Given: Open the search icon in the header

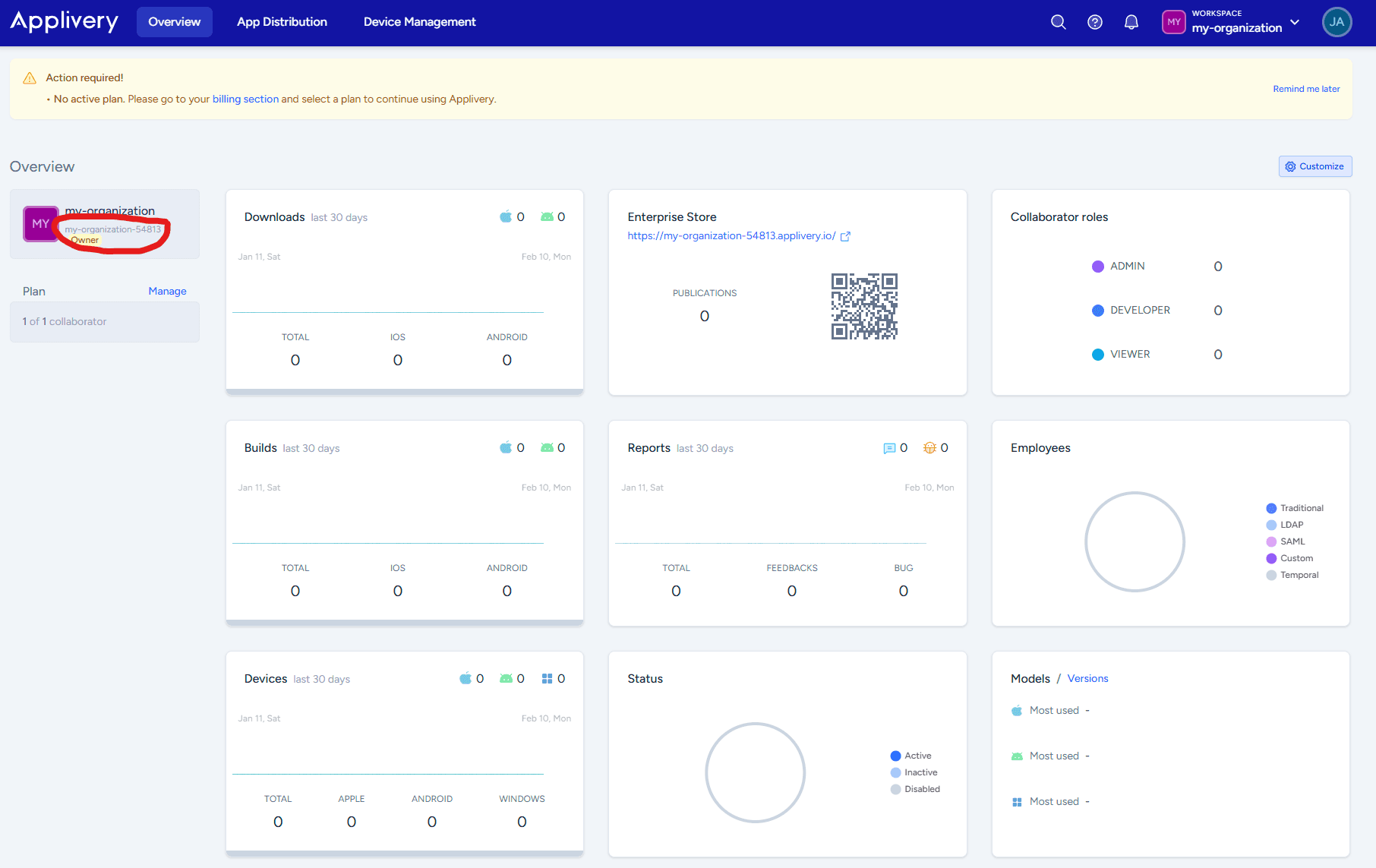Looking at the screenshot, I should (1058, 22).
